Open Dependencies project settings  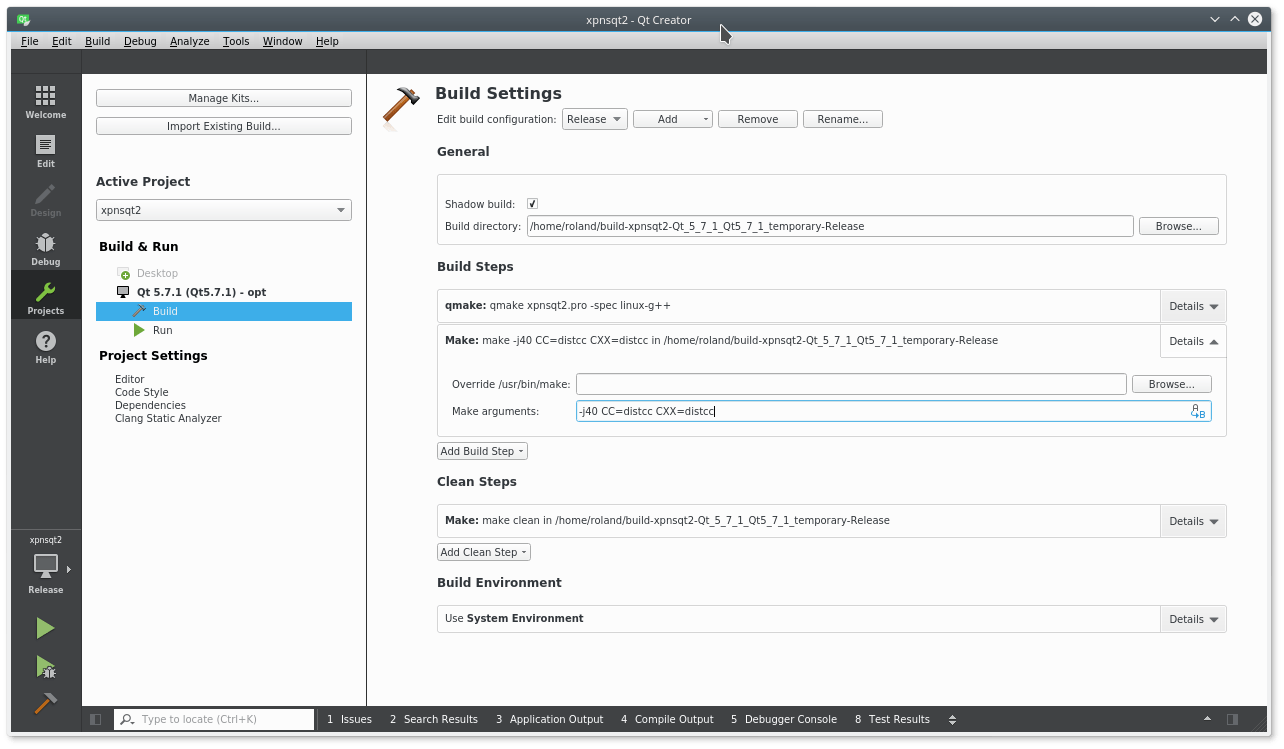[150, 405]
